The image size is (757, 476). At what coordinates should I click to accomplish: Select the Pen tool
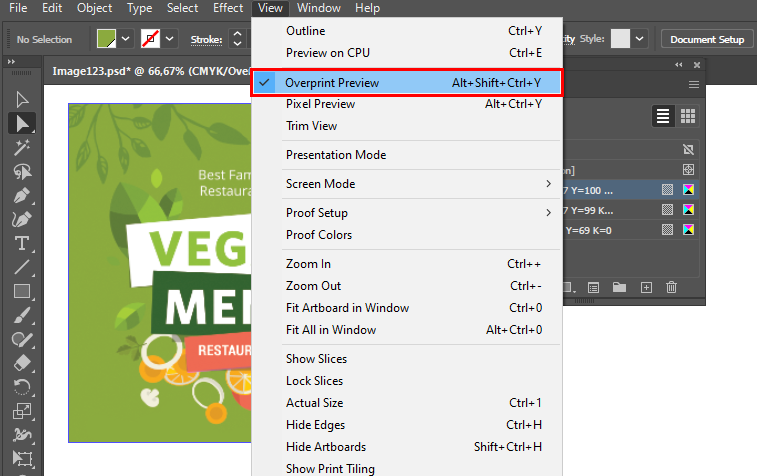point(22,195)
